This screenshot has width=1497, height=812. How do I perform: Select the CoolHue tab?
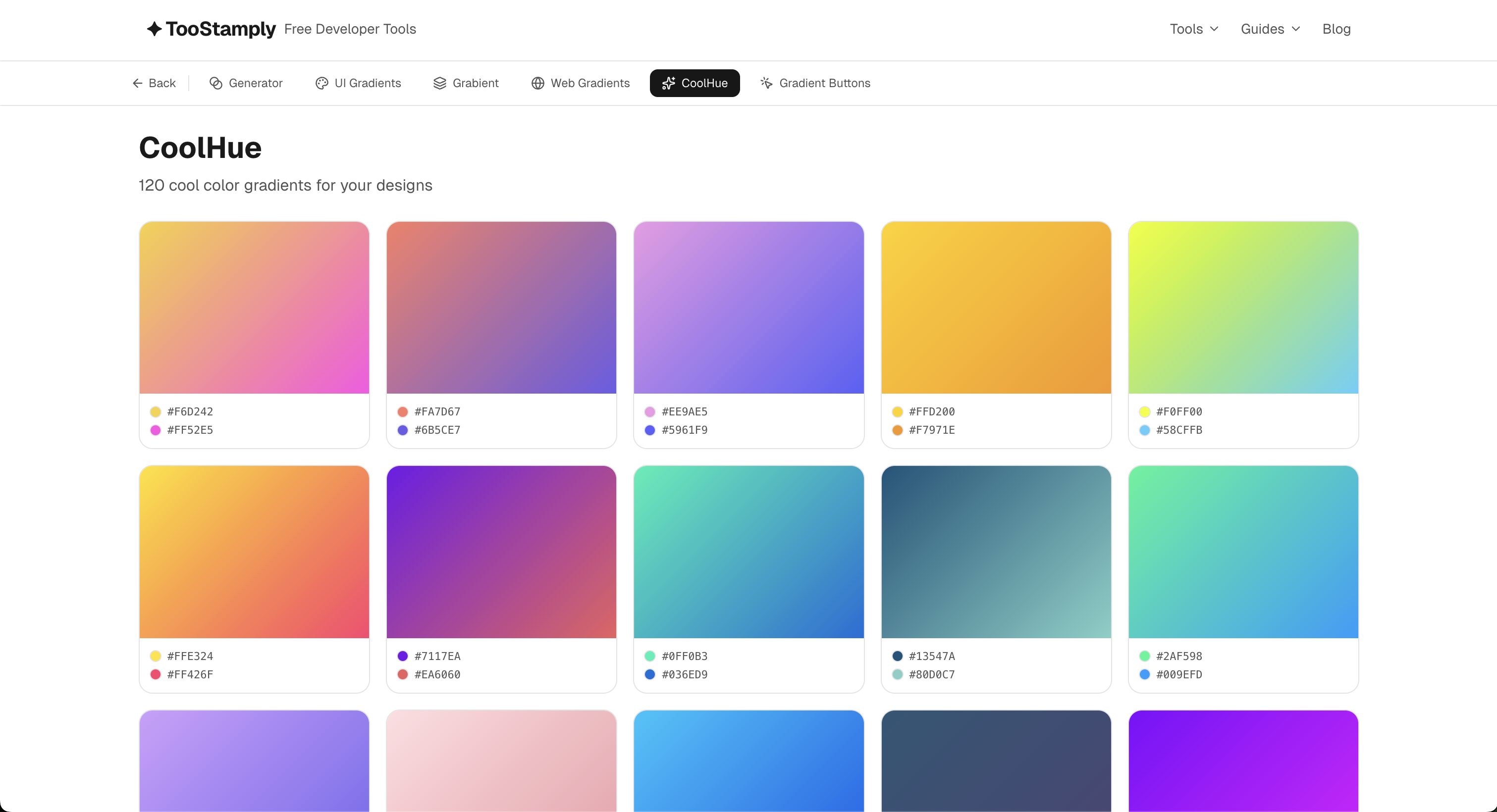[x=695, y=83]
